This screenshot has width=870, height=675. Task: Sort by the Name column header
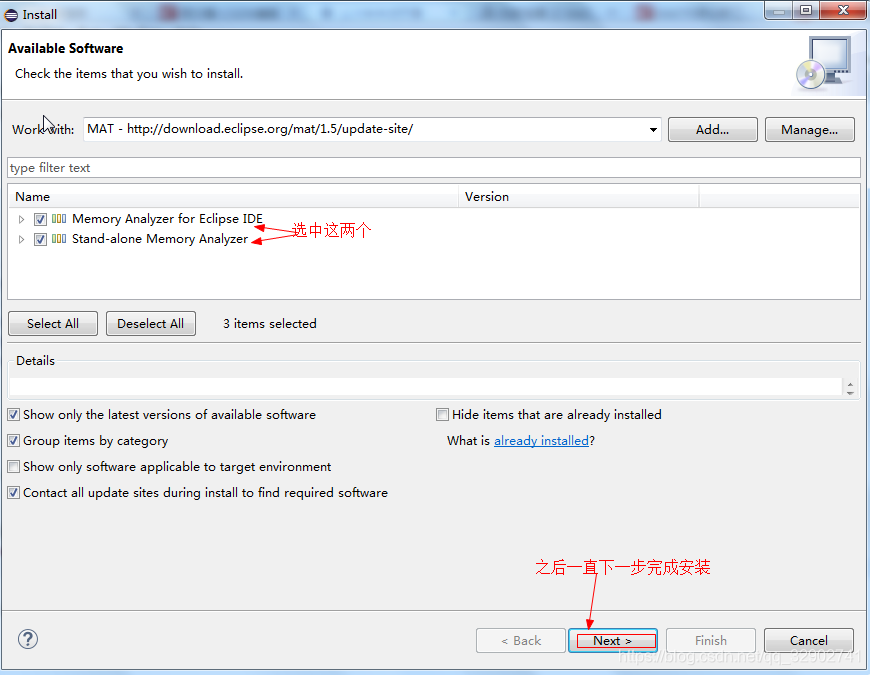233,196
